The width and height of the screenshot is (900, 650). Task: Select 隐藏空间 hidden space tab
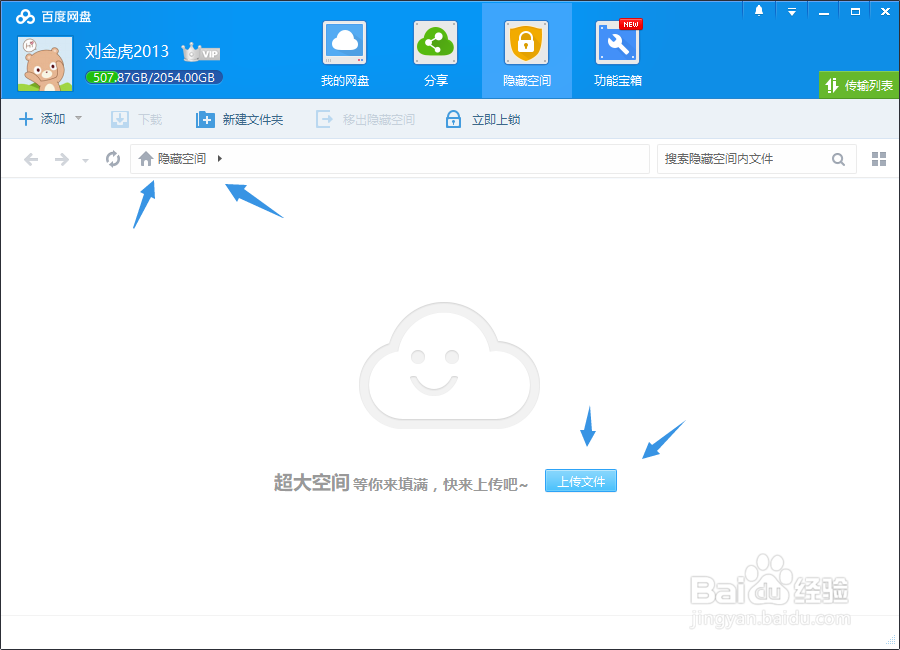coord(526,53)
